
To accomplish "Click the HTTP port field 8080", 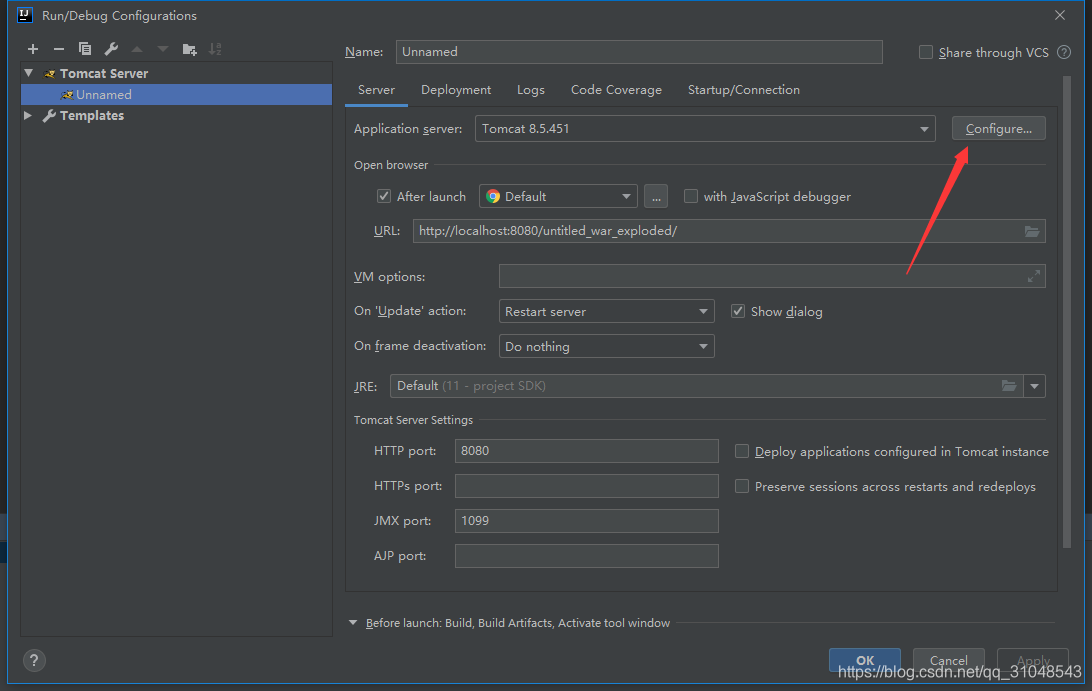I will click(586, 451).
